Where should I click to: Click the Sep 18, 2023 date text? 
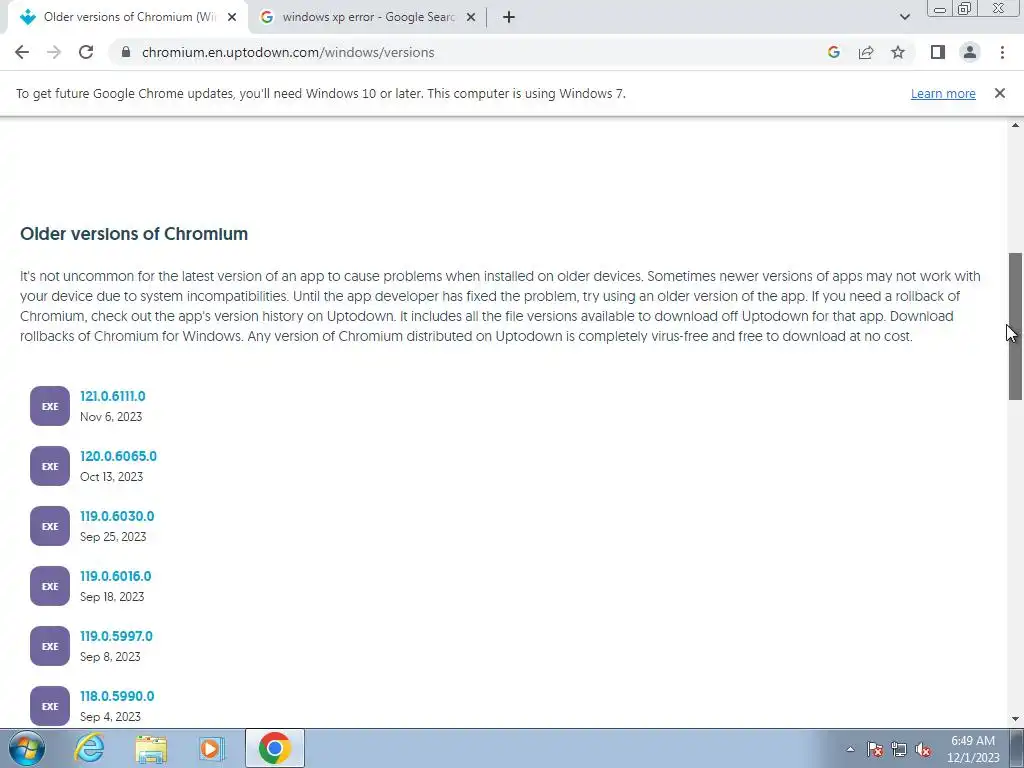click(x=112, y=597)
